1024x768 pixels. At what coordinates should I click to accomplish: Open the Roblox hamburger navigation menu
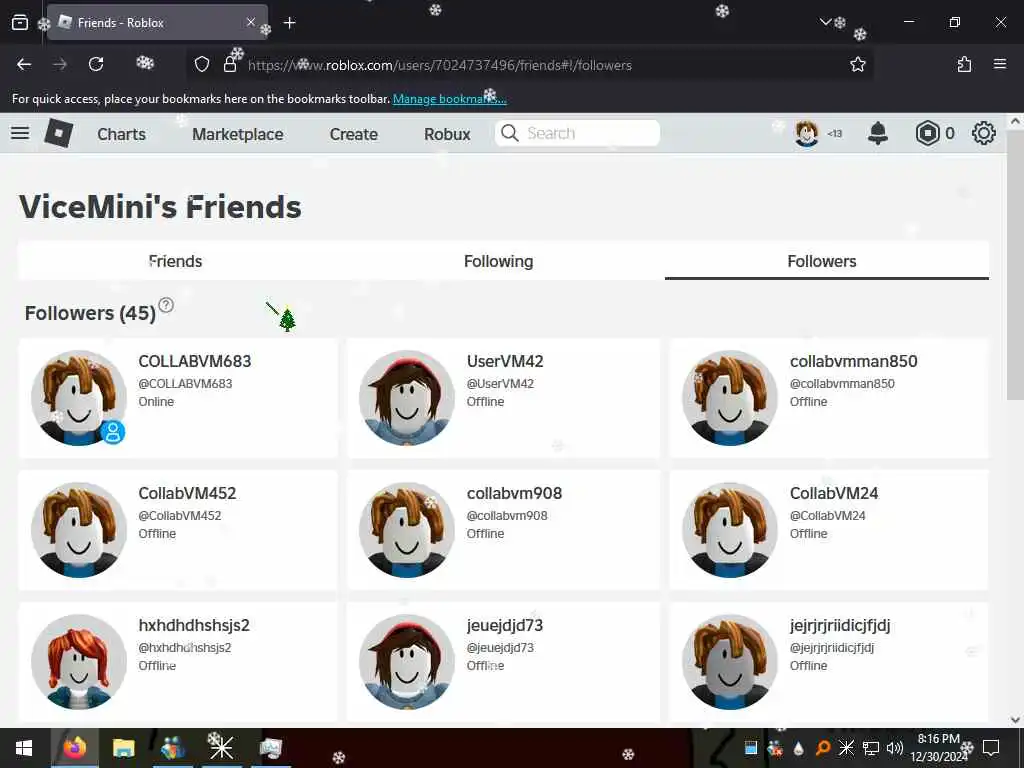click(x=20, y=133)
